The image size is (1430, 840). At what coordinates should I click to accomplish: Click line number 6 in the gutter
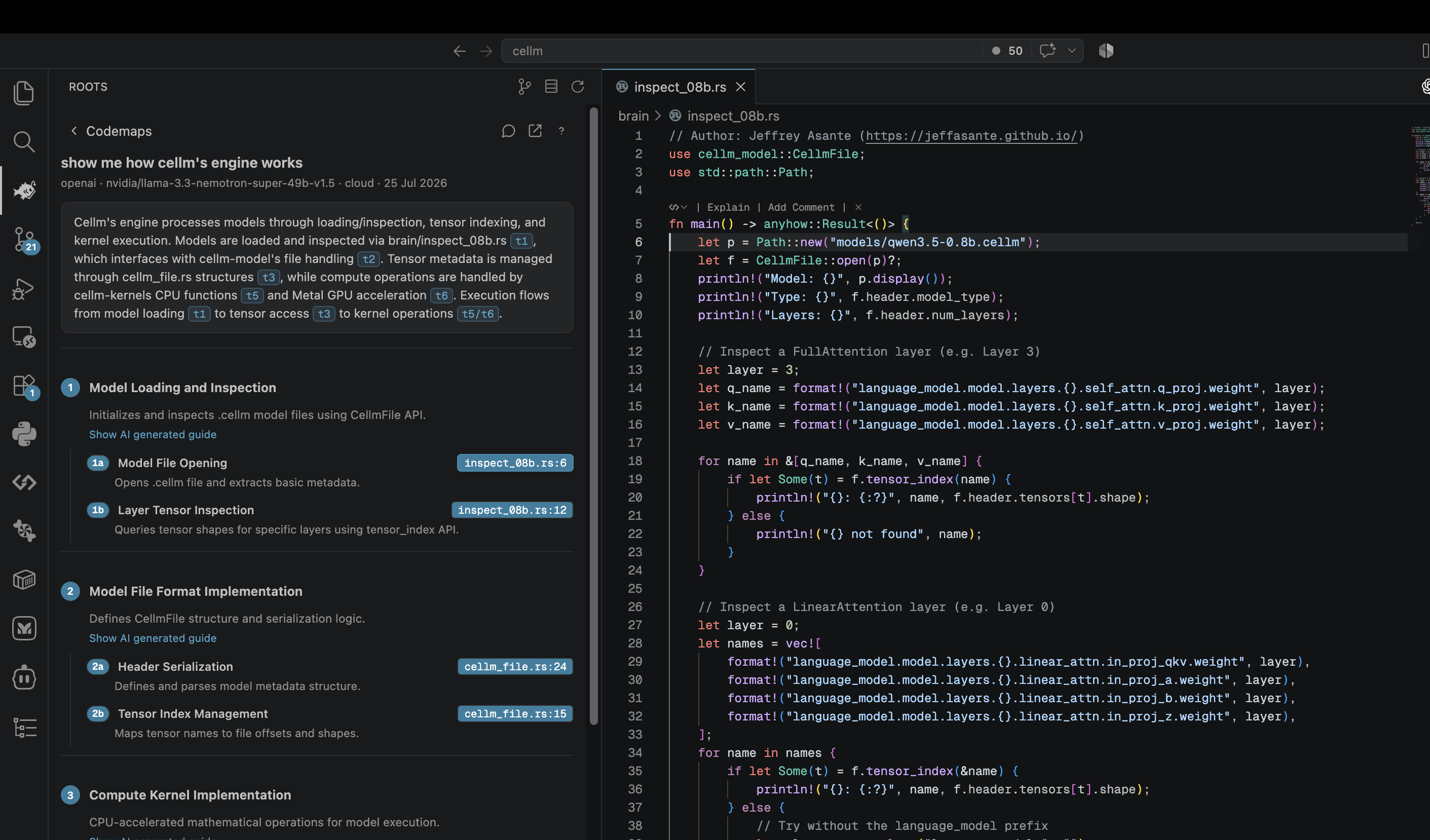tap(638, 242)
